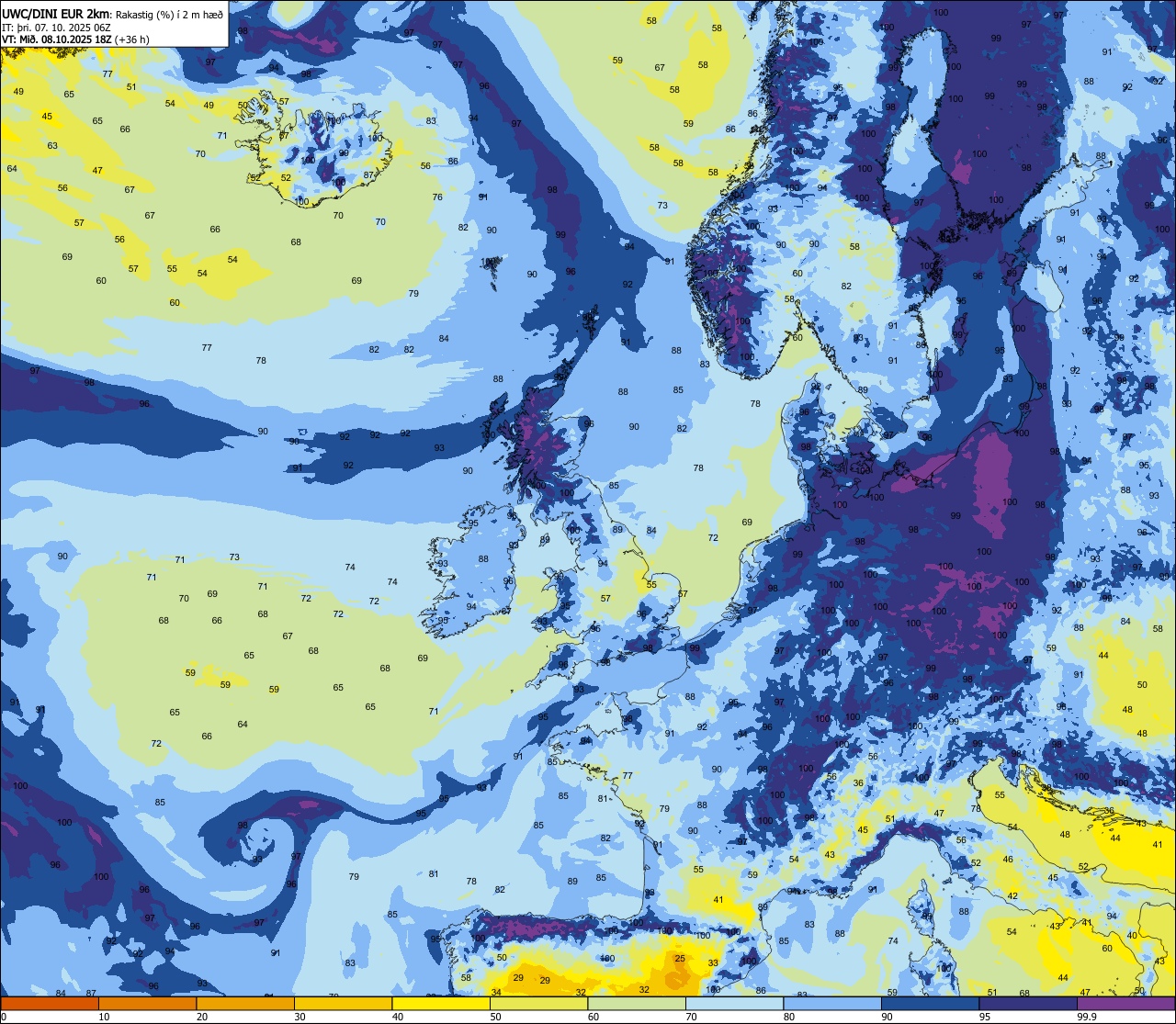Click the legend tick label "90"
1176x1024 pixels.
click(888, 1017)
